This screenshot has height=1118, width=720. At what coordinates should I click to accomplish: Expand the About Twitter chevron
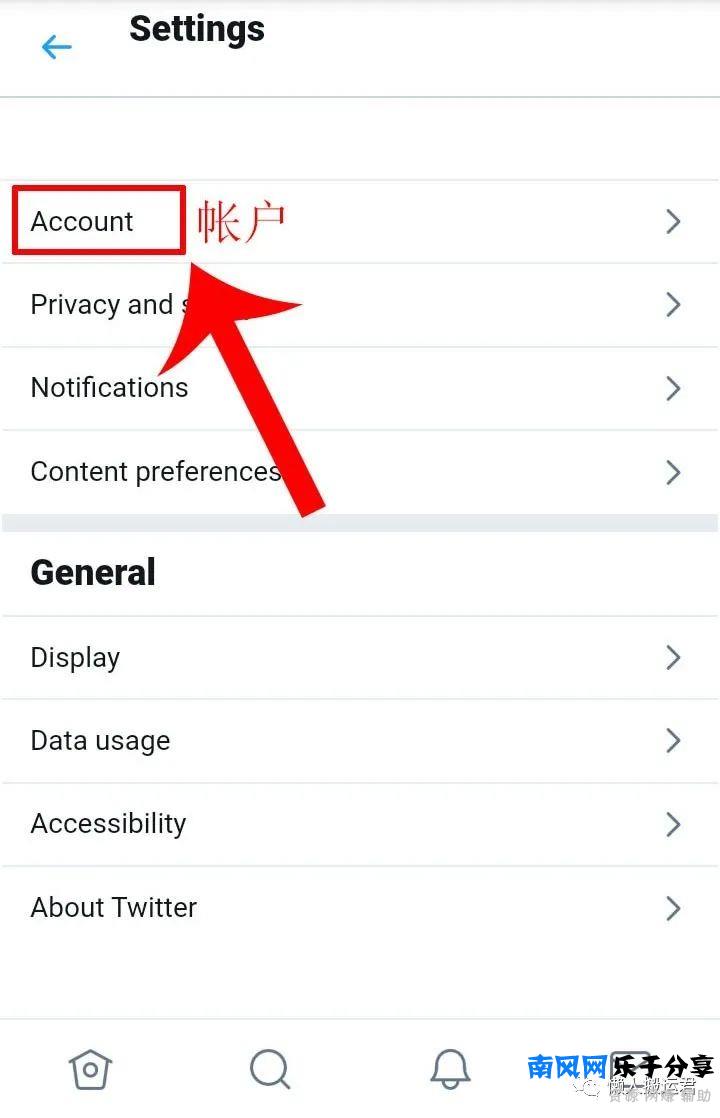pyautogui.click(x=673, y=908)
